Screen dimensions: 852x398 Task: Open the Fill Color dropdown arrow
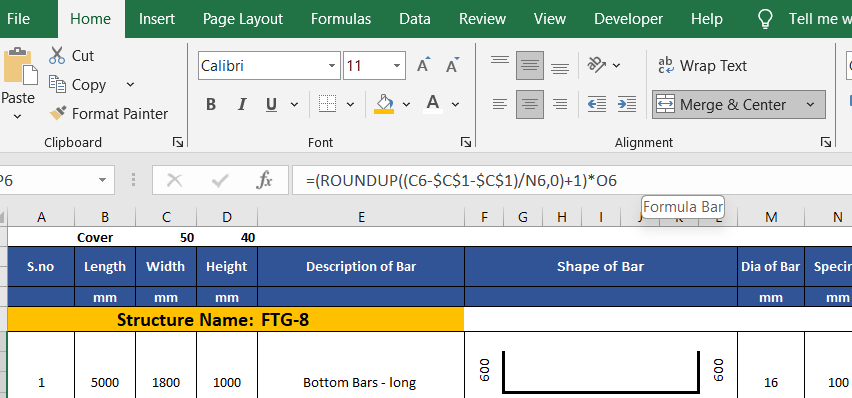tap(406, 104)
